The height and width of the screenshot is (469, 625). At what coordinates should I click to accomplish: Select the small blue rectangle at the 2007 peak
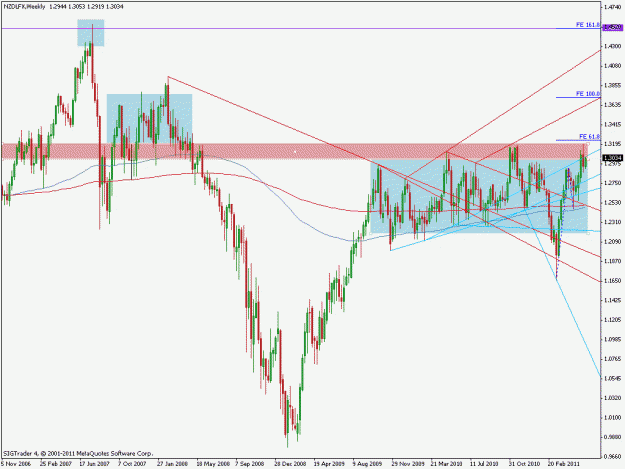click(x=90, y=33)
